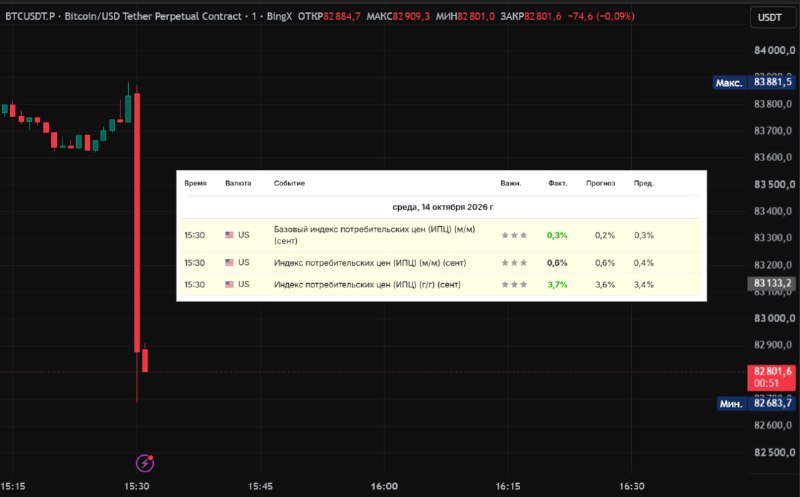Click the Пред. column header
The image size is (800, 497).
pyautogui.click(x=644, y=183)
